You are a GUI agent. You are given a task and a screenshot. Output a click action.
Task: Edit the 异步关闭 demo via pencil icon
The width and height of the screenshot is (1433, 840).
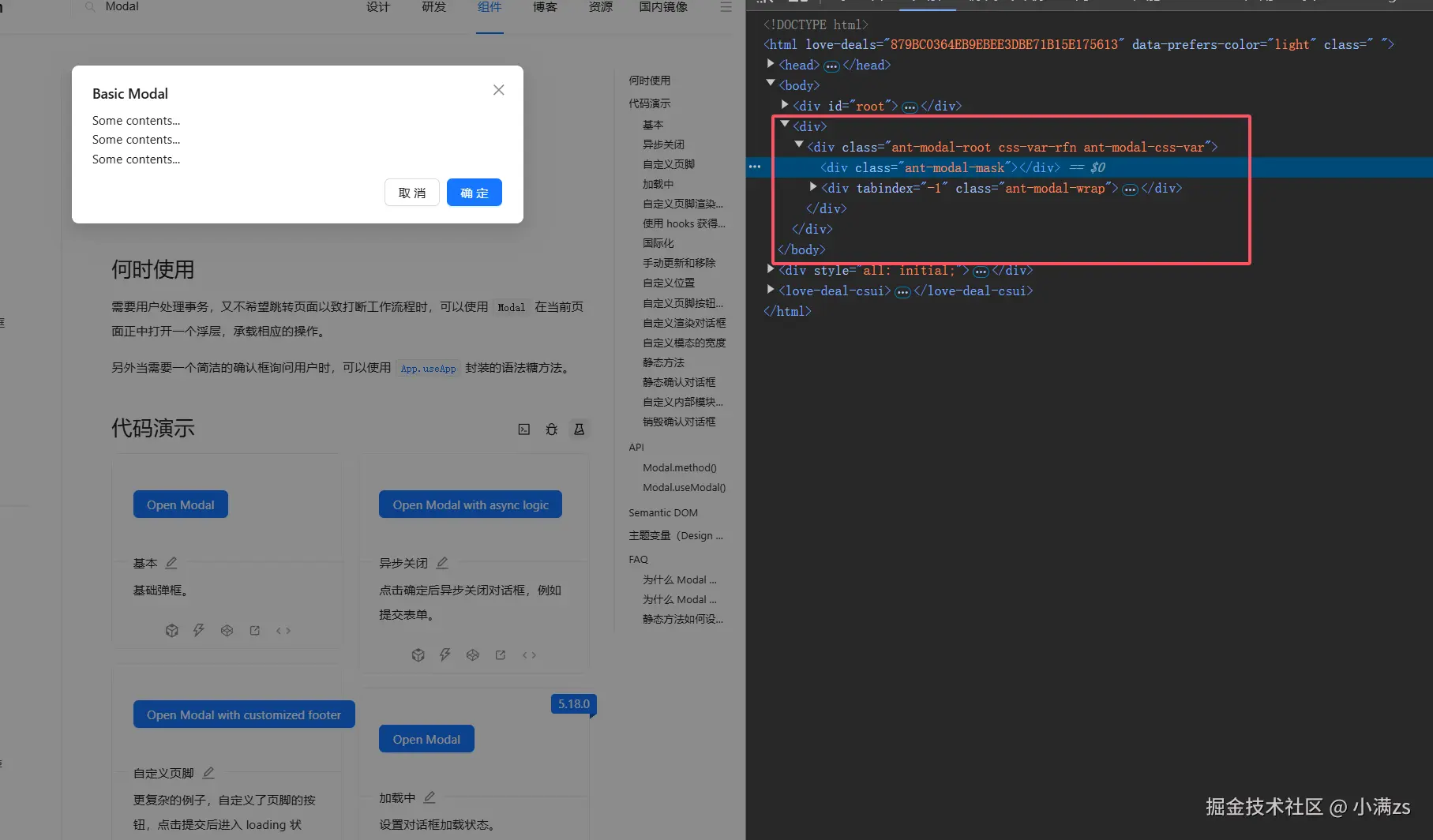pos(442,563)
